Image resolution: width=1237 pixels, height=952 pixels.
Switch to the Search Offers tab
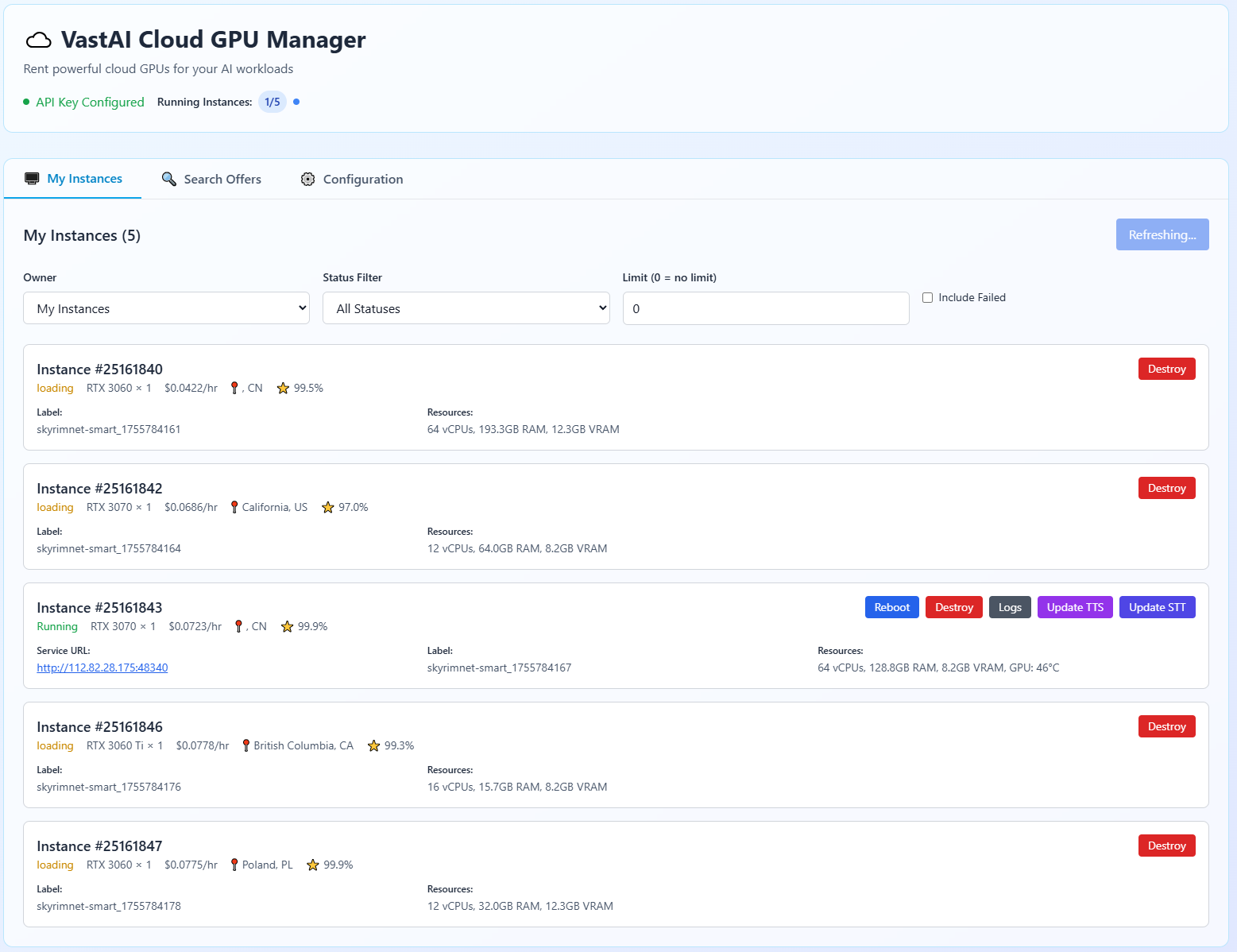click(x=211, y=180)
